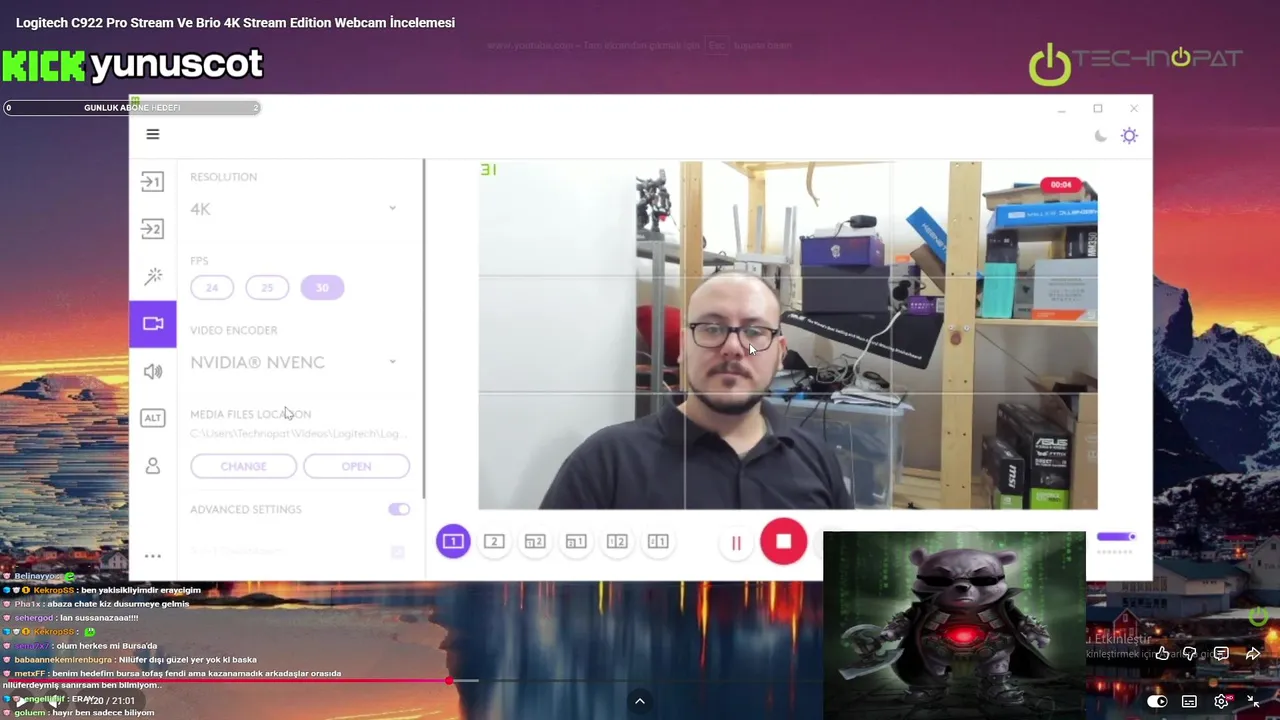Select the fourth picture-in-picture layout
1280x720 pixels.
(x=576, y=541)
